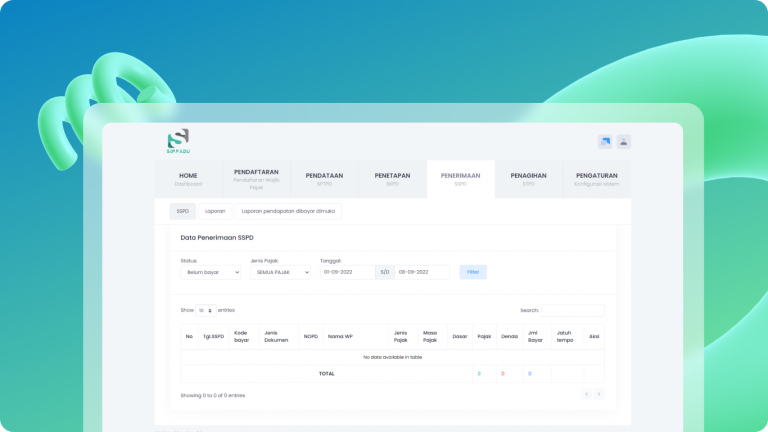Go to next table page arrow
768x432 pixels.
(599, 394)
